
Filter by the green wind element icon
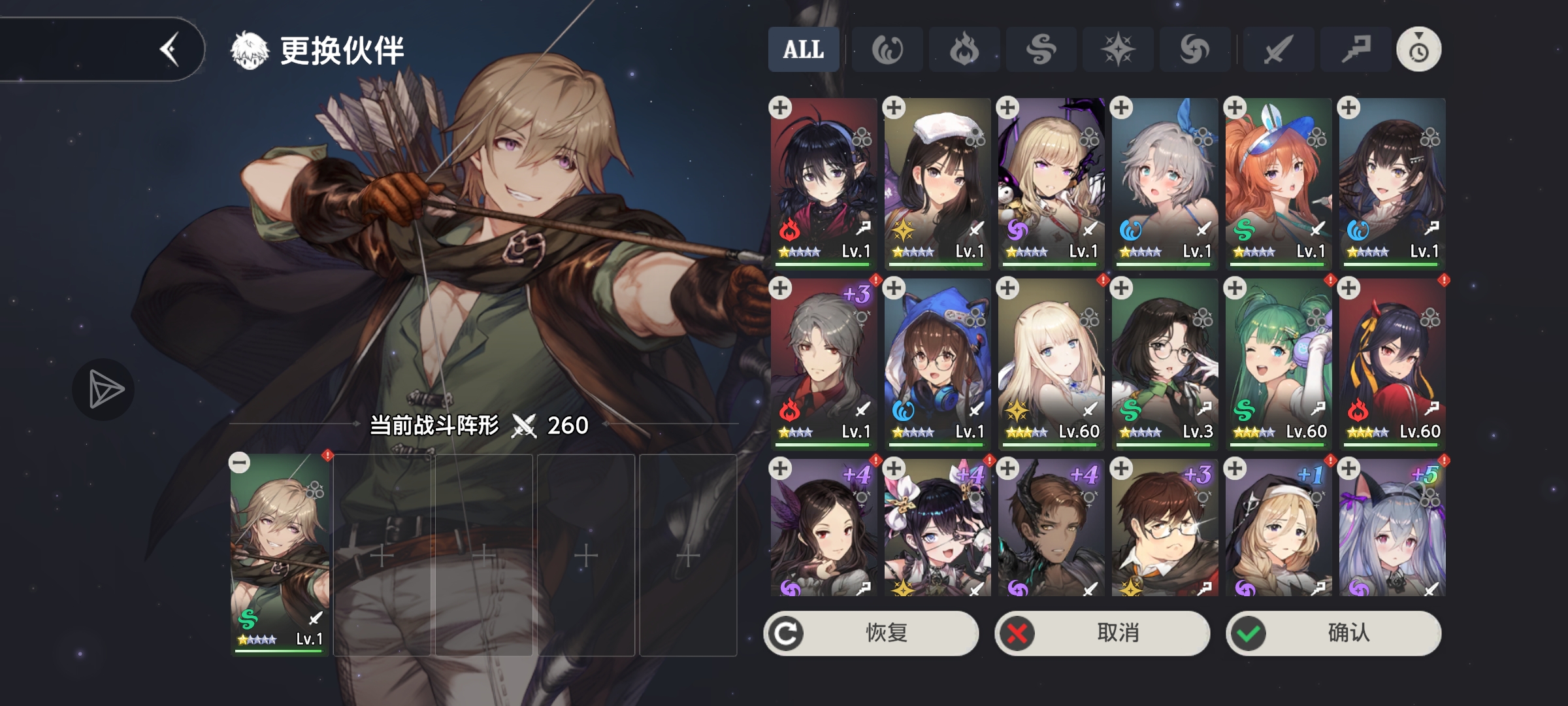(1041, 50)
